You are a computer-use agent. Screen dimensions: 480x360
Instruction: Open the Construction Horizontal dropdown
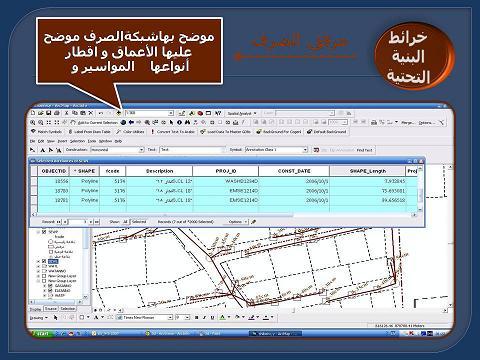[x=141, y=150]
